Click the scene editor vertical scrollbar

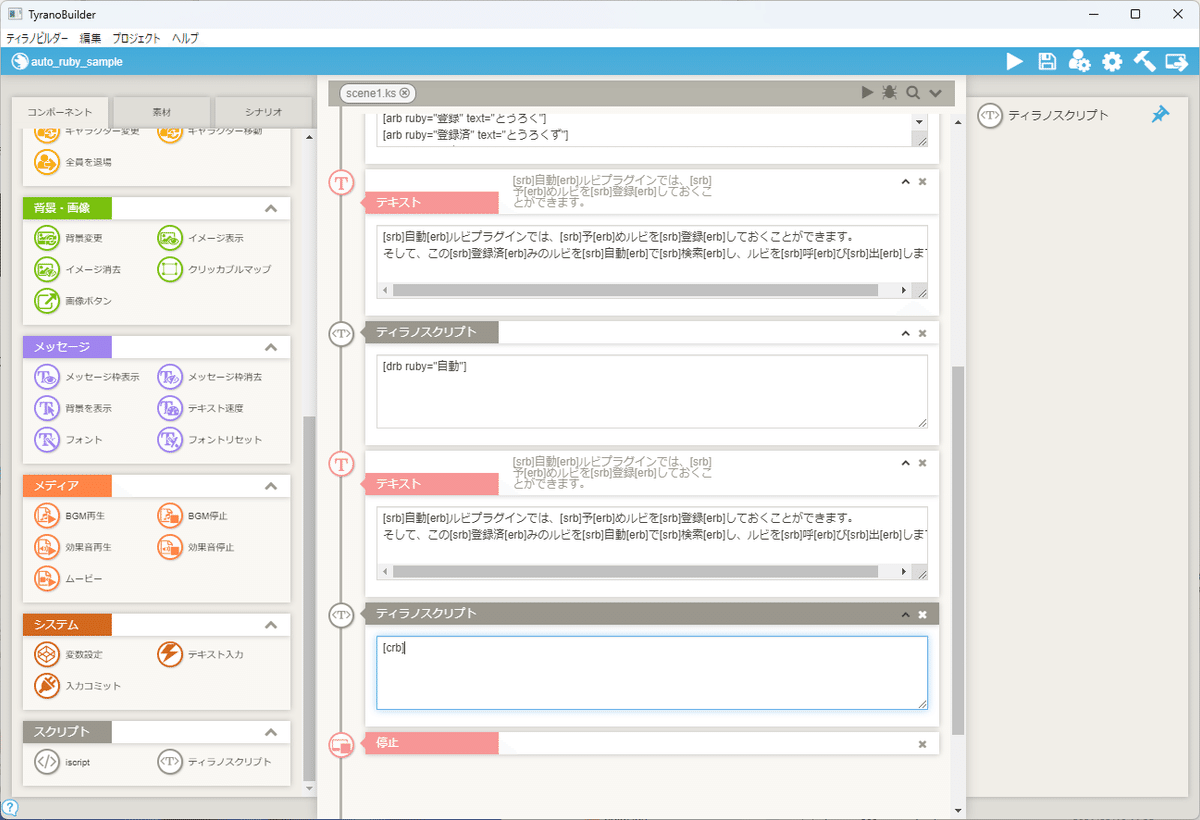pyautogui.click(x=959, y=550)
